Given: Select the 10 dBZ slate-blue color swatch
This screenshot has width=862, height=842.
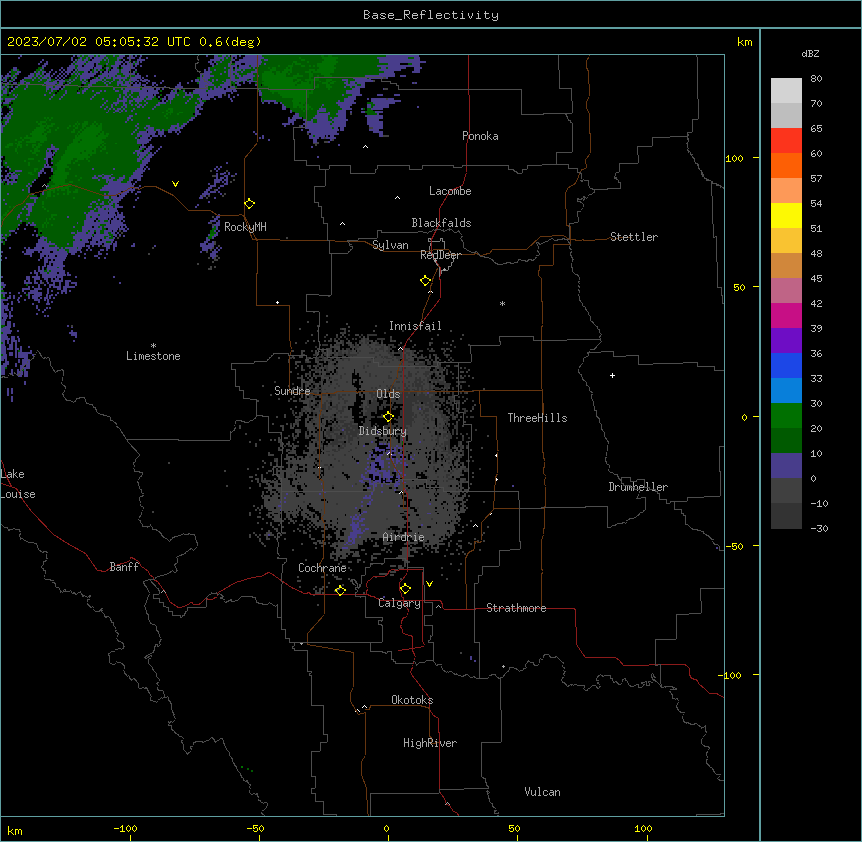Looking at the screenshot, I should [x=786, y=466].
